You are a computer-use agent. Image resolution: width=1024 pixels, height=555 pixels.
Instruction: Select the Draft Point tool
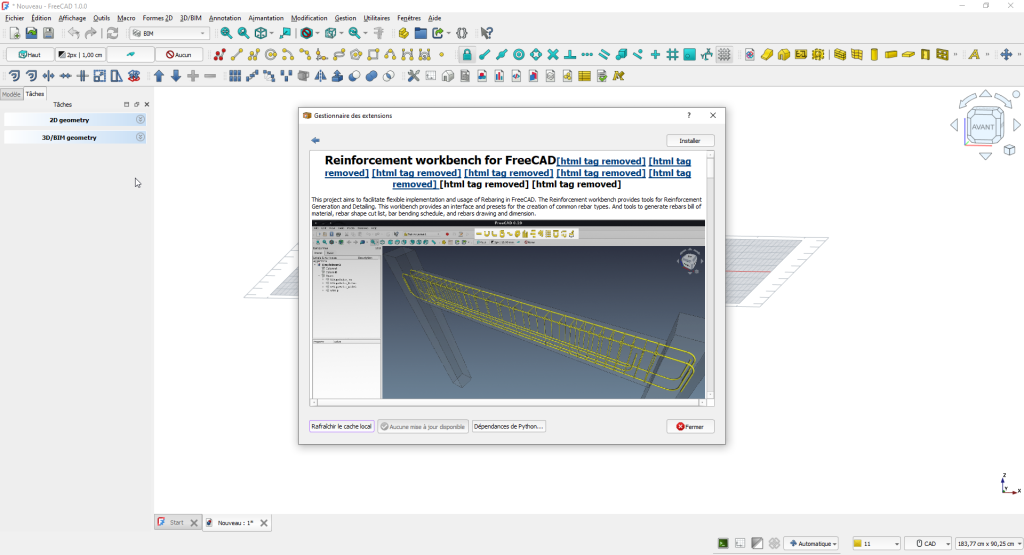pos(441,55)
